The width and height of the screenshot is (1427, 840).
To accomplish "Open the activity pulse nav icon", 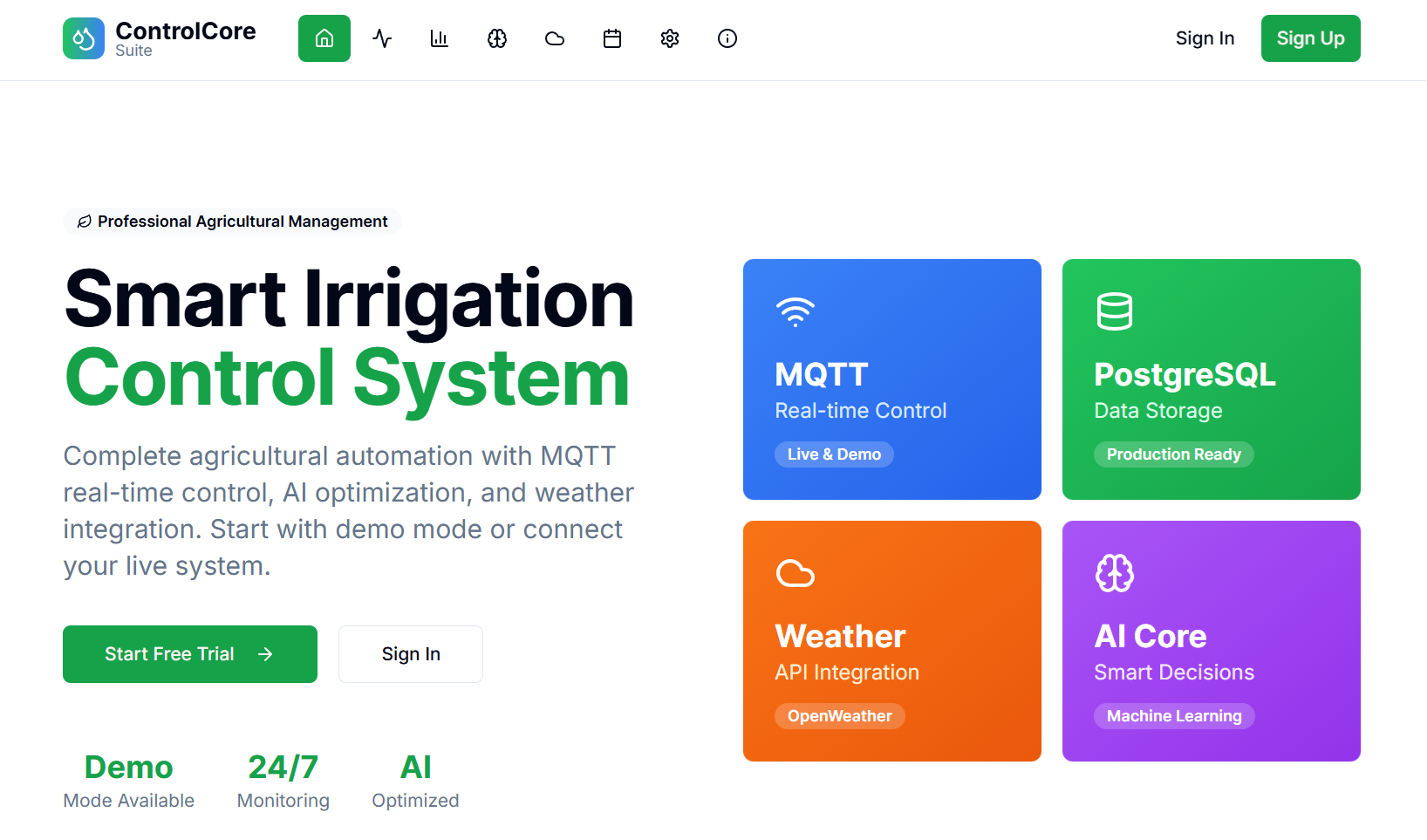I will (382, 38).
